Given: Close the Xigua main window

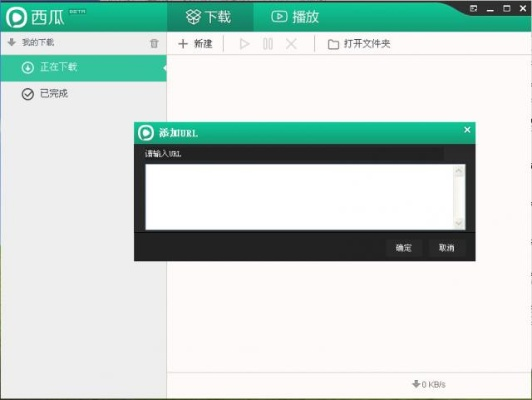Looking at the screenshot, I should tap(523, 8).
